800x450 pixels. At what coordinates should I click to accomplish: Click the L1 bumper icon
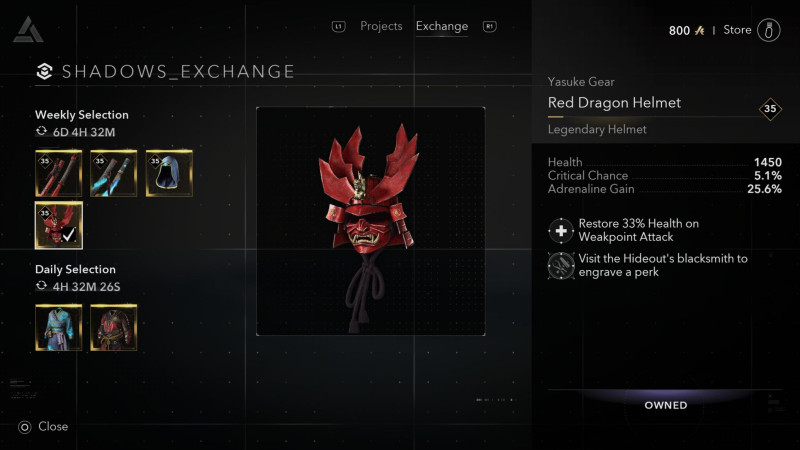click(x=339, y=26)
